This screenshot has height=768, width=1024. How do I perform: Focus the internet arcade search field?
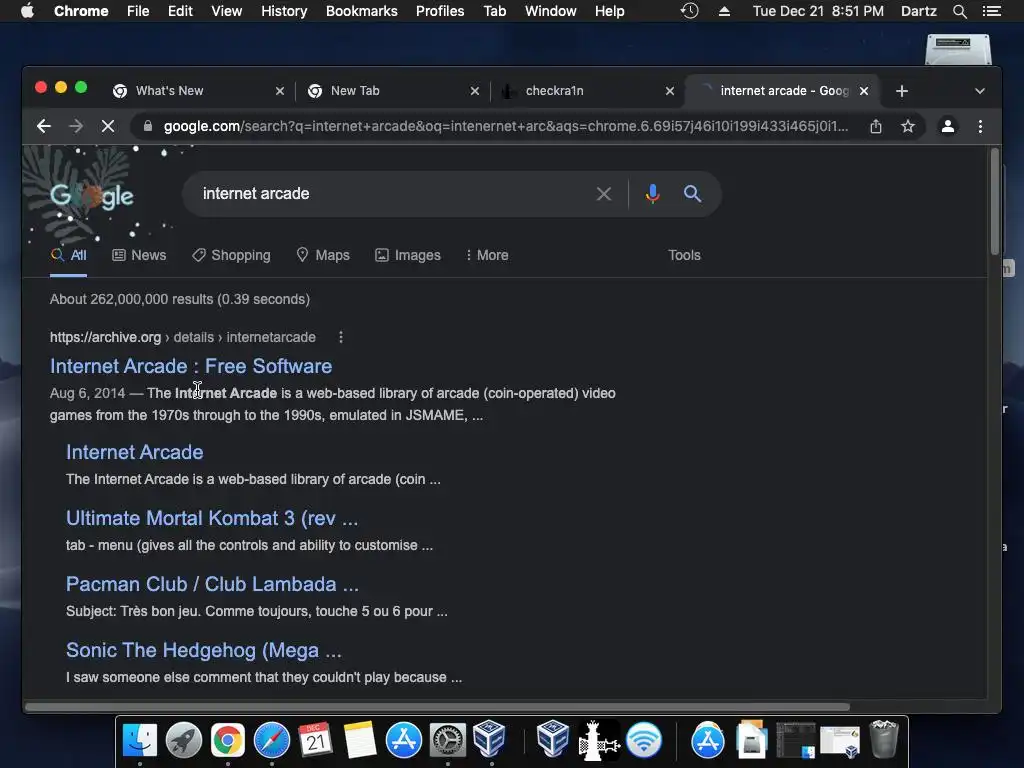point(392,194)
